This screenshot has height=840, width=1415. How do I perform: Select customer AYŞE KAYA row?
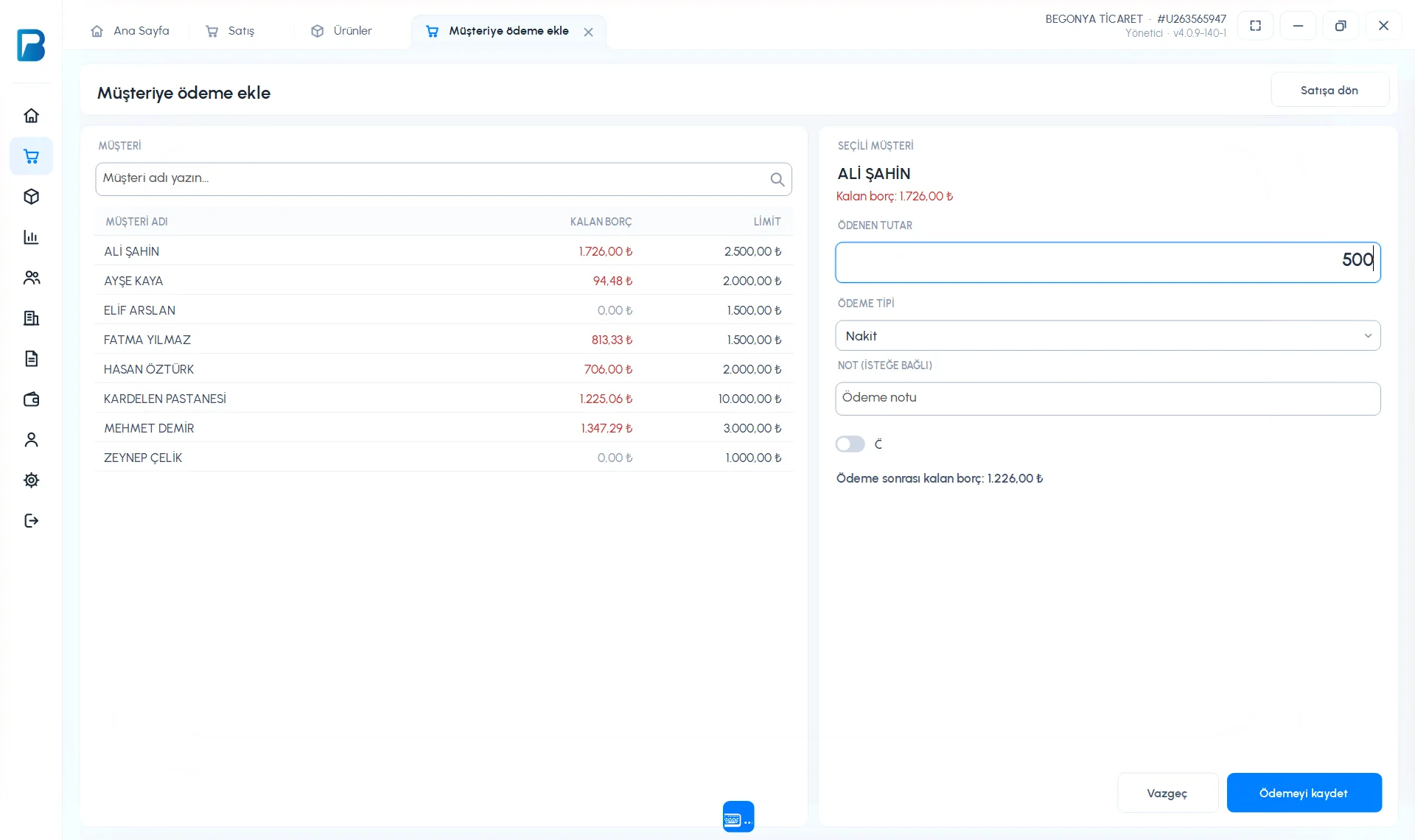pos(444,281)
